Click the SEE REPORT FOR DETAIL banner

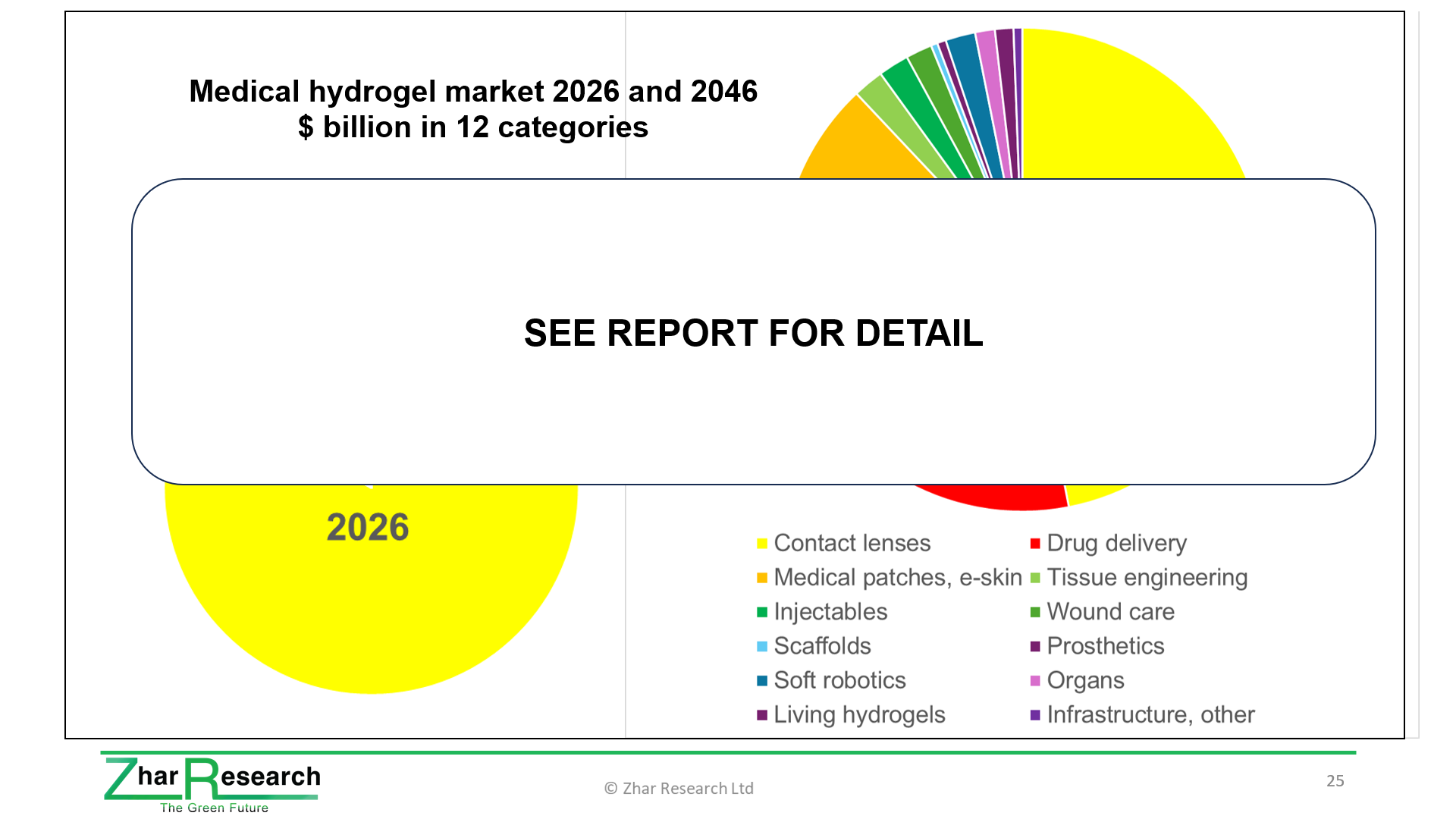click(x=753, y=332)
